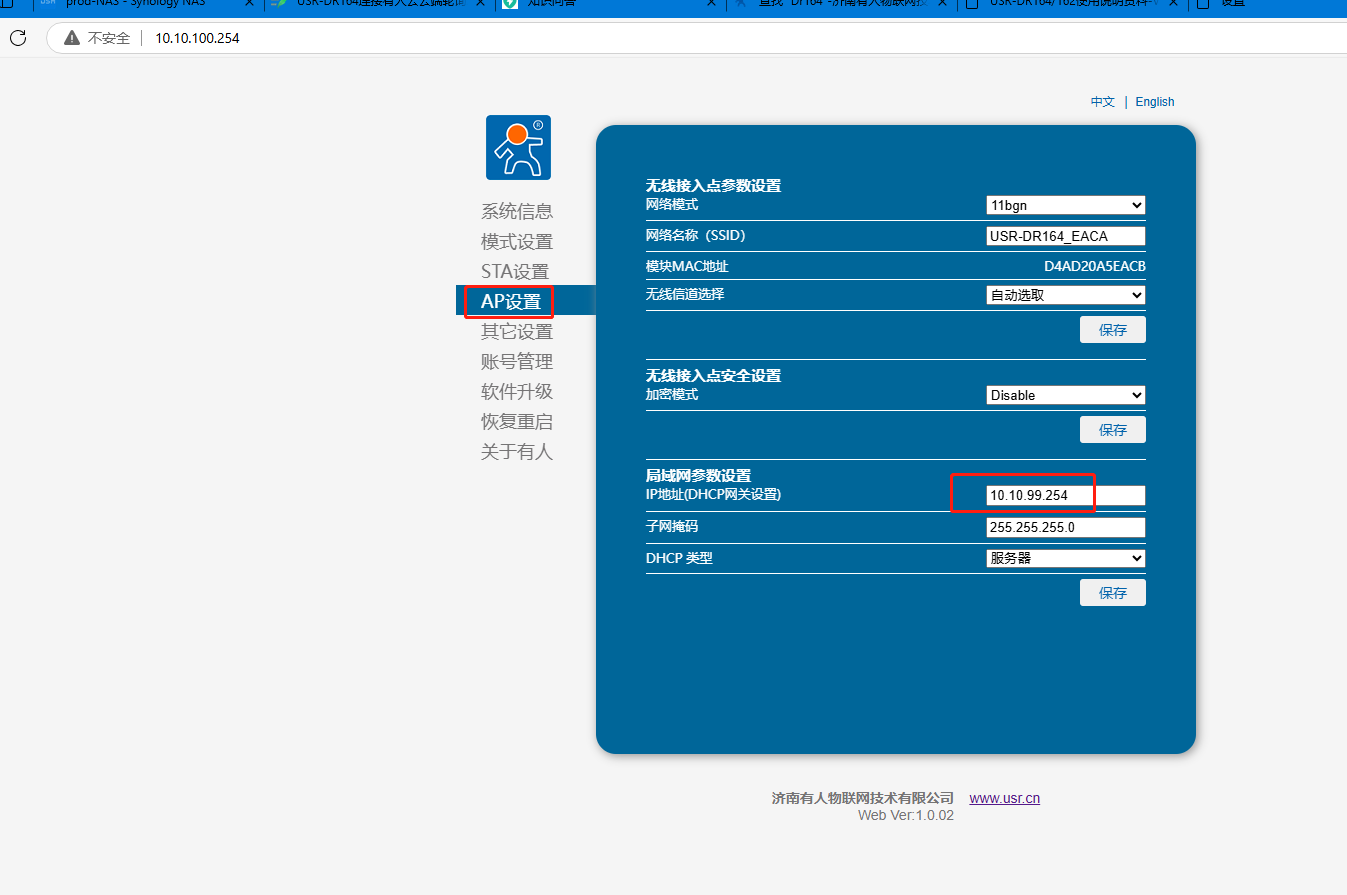The height and width of the screenshot is (895, 1347).
Task: Save the access point security settings
Action: tap(1112, 430)
